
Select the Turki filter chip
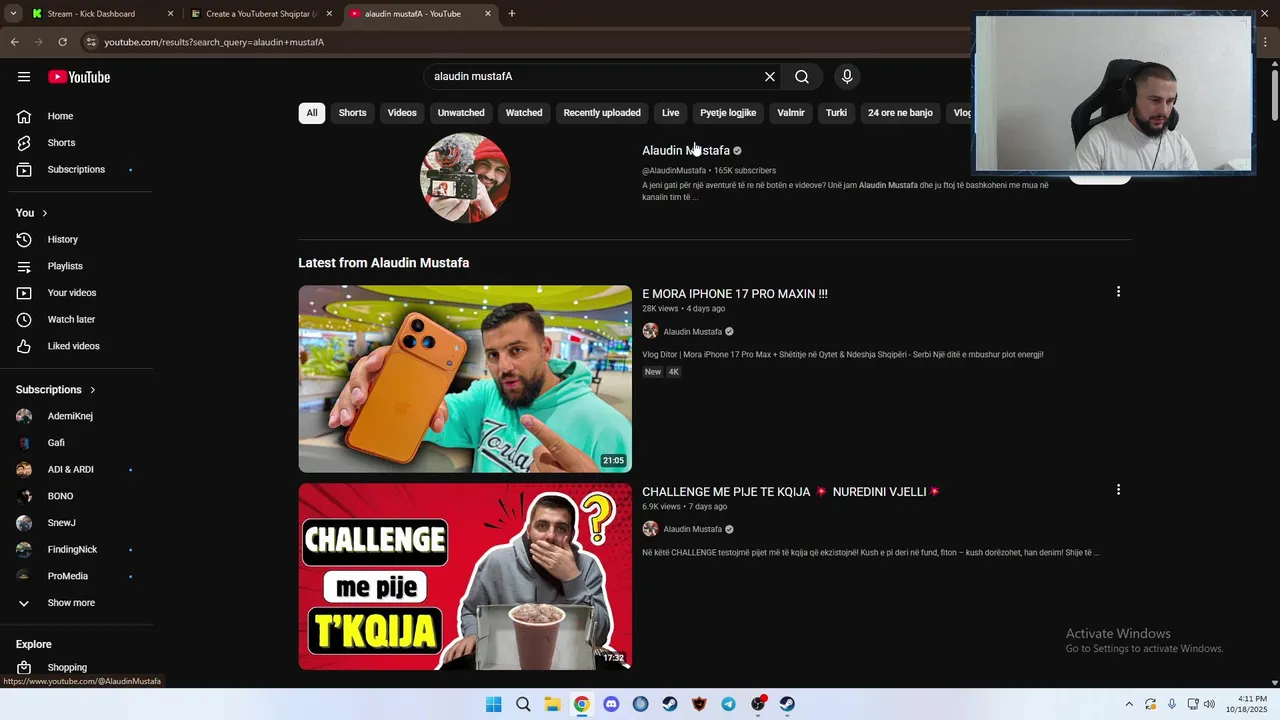pos(836,113)
